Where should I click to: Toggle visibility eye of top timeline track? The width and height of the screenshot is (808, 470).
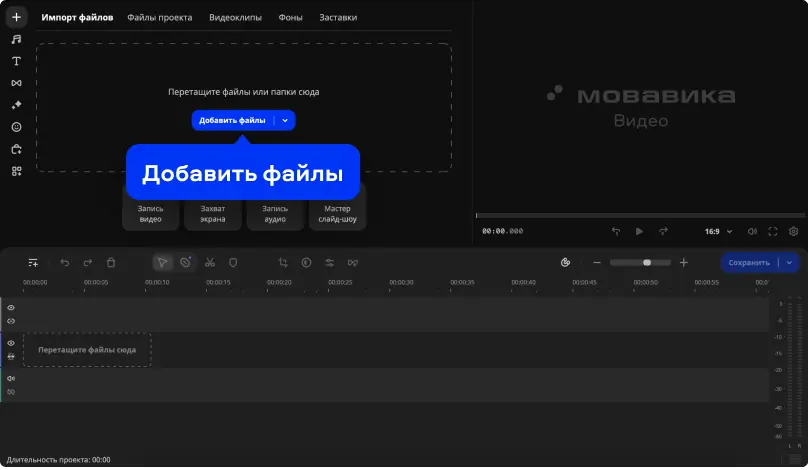[x=11, y=308]
